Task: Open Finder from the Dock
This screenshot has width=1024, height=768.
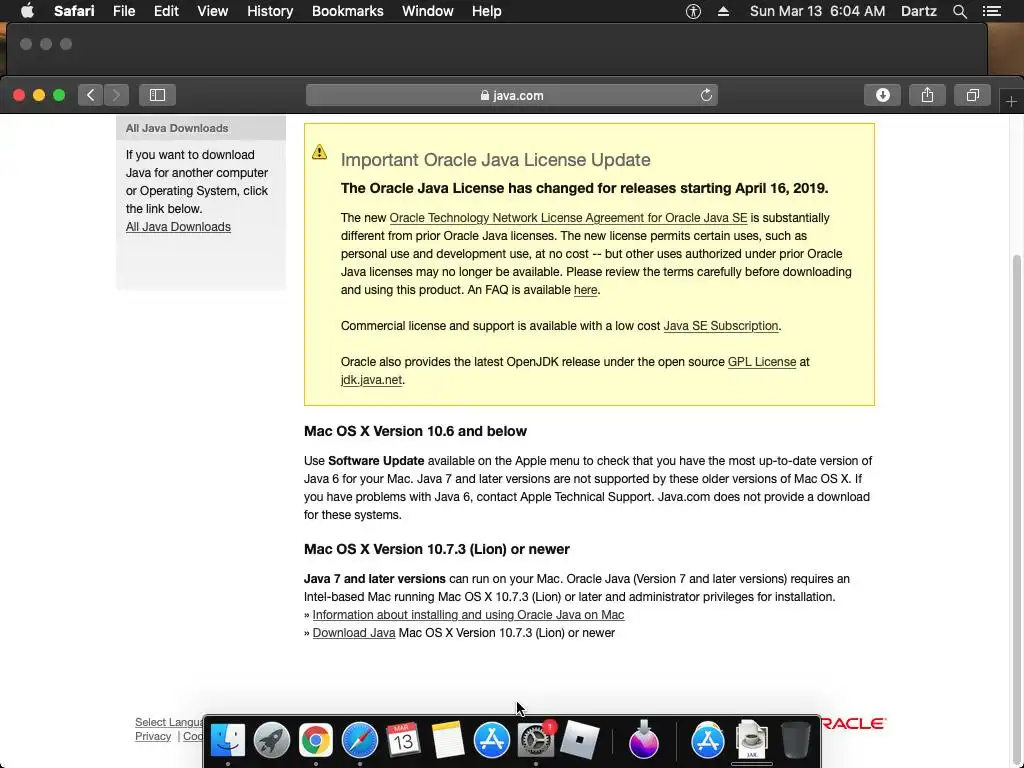Action: [227, 740]
